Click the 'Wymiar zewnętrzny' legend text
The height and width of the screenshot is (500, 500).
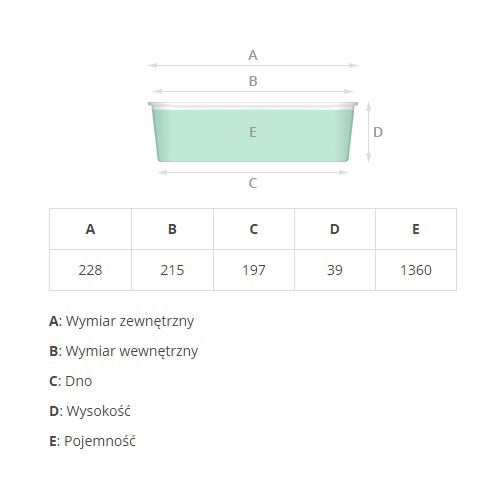[130, 321]
